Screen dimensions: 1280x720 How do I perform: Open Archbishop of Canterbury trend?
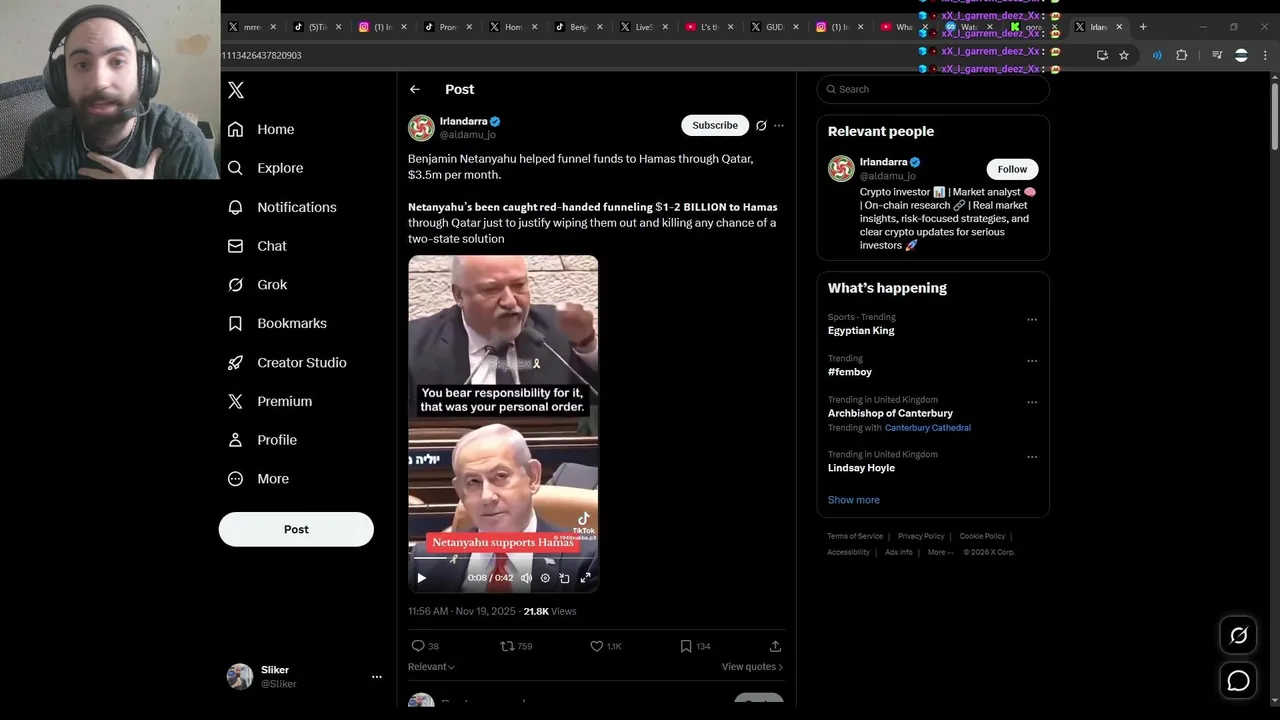(890, 413)
